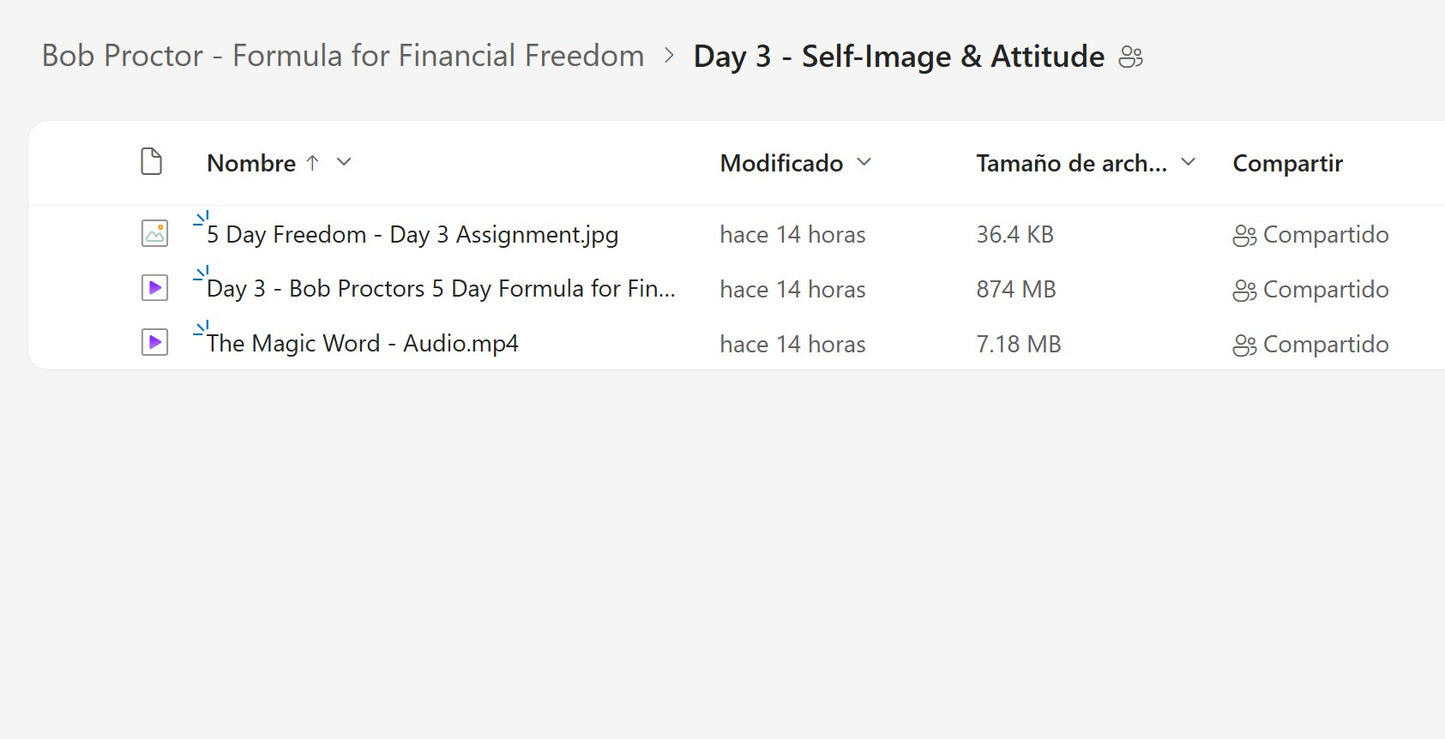Click the image icon of Day 3 Assignment.jpg

[154, 234]
